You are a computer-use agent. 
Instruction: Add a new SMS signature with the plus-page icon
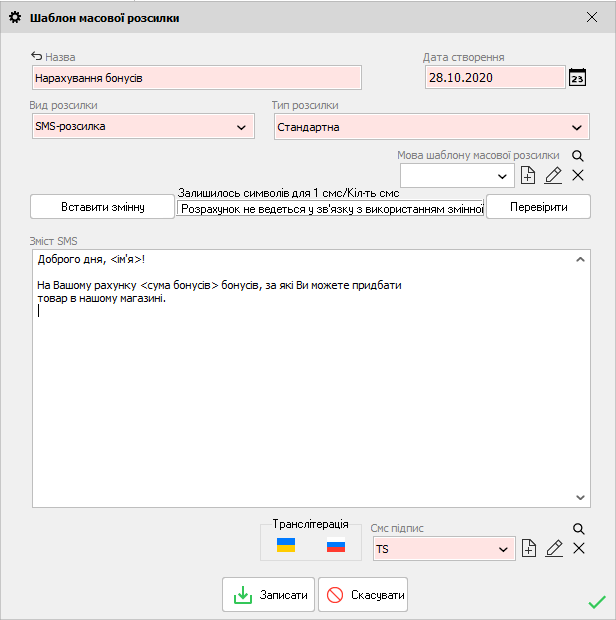coord(529,548)
